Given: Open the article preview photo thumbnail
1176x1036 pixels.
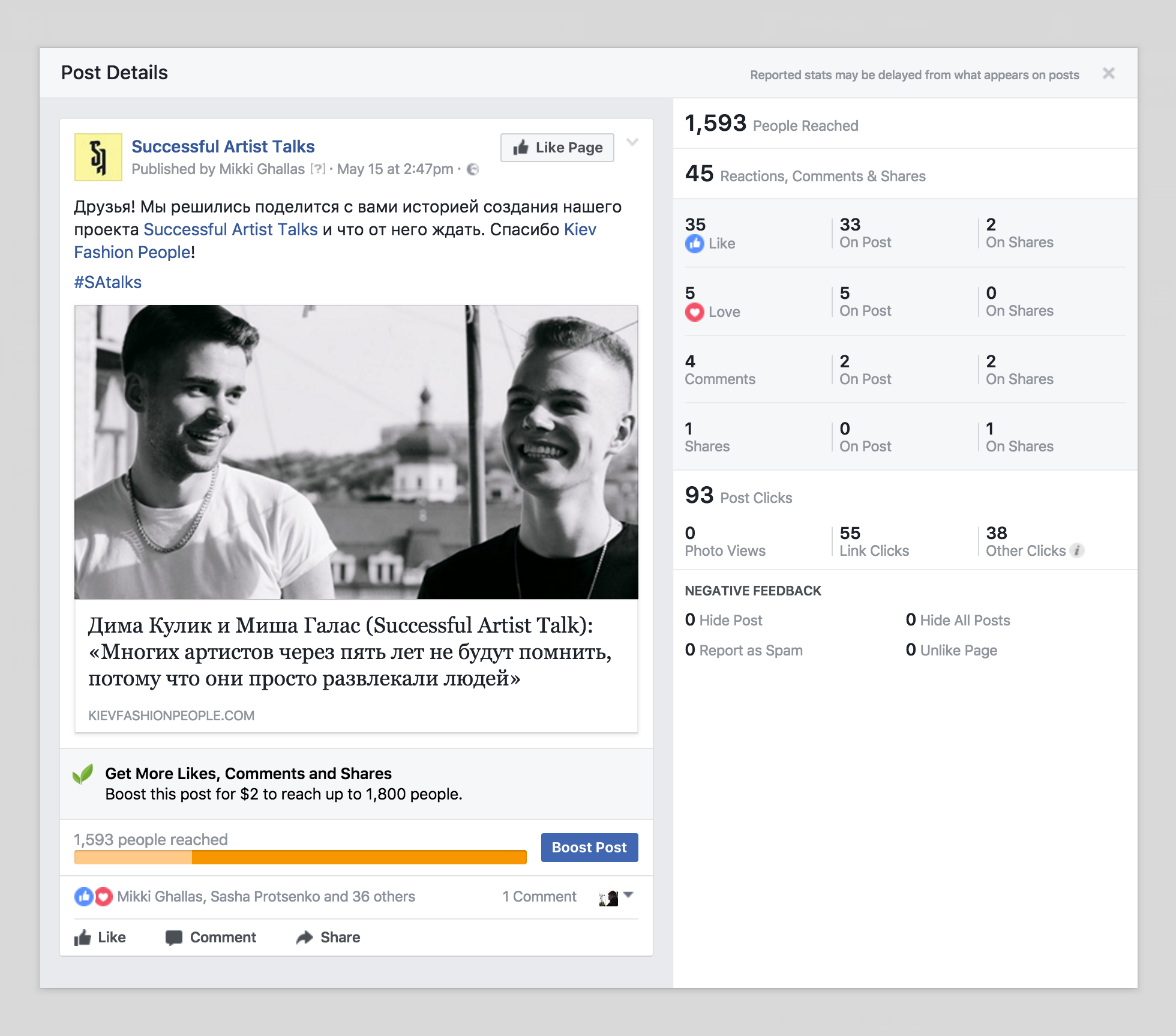Looking at the screenshot, I should tap(356, 452).
